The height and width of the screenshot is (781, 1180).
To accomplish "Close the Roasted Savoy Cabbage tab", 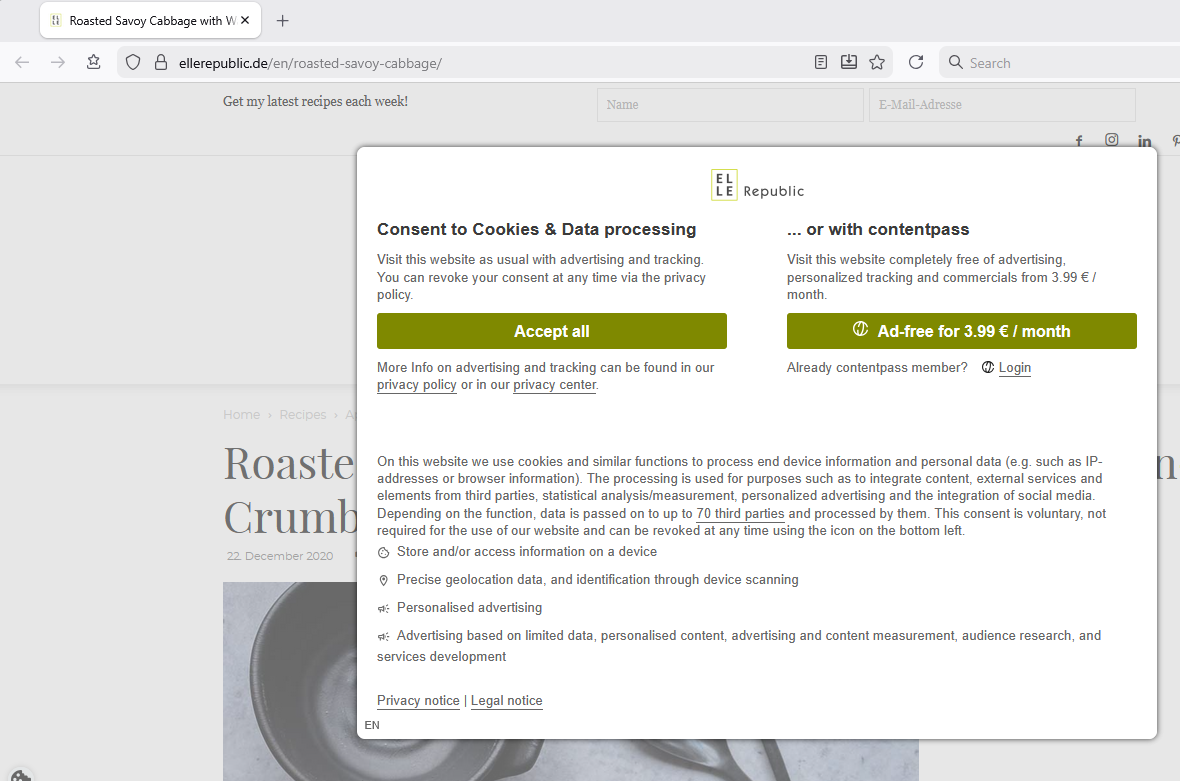I will 246,20.
